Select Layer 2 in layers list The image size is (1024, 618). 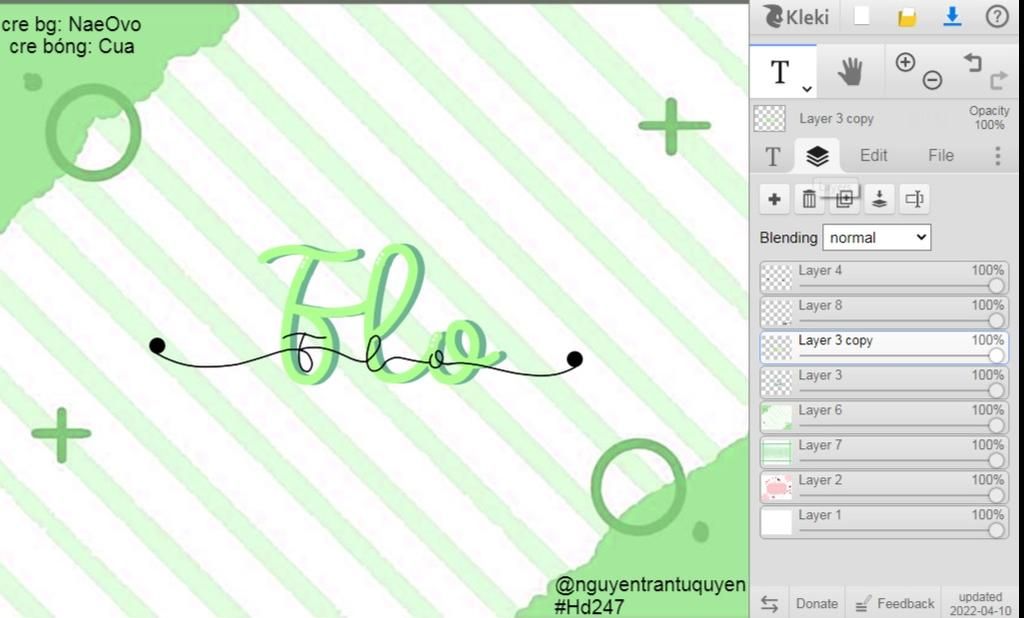point(884,487)
